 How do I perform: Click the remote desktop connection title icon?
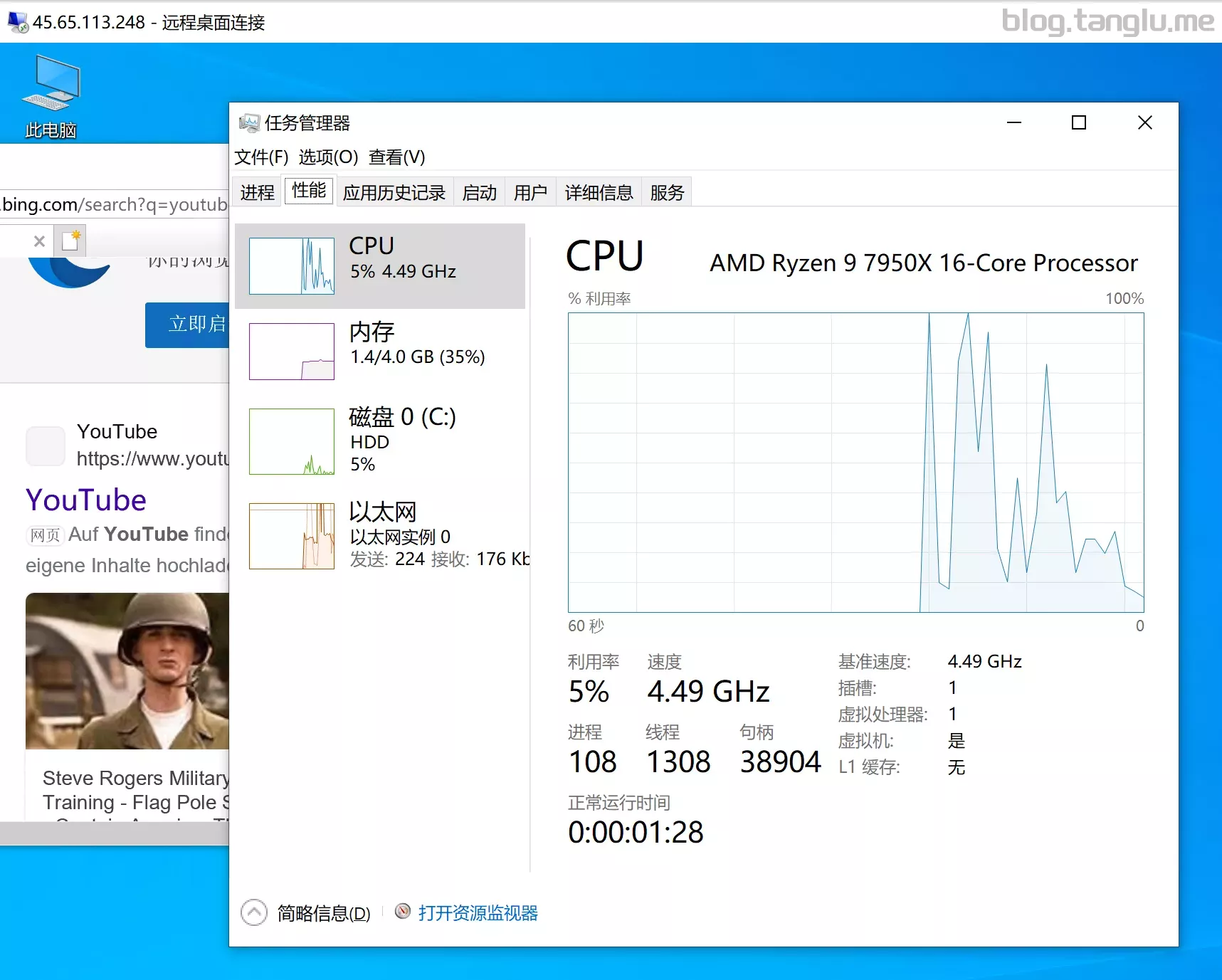pyautogui.click(x=18, y=22)
